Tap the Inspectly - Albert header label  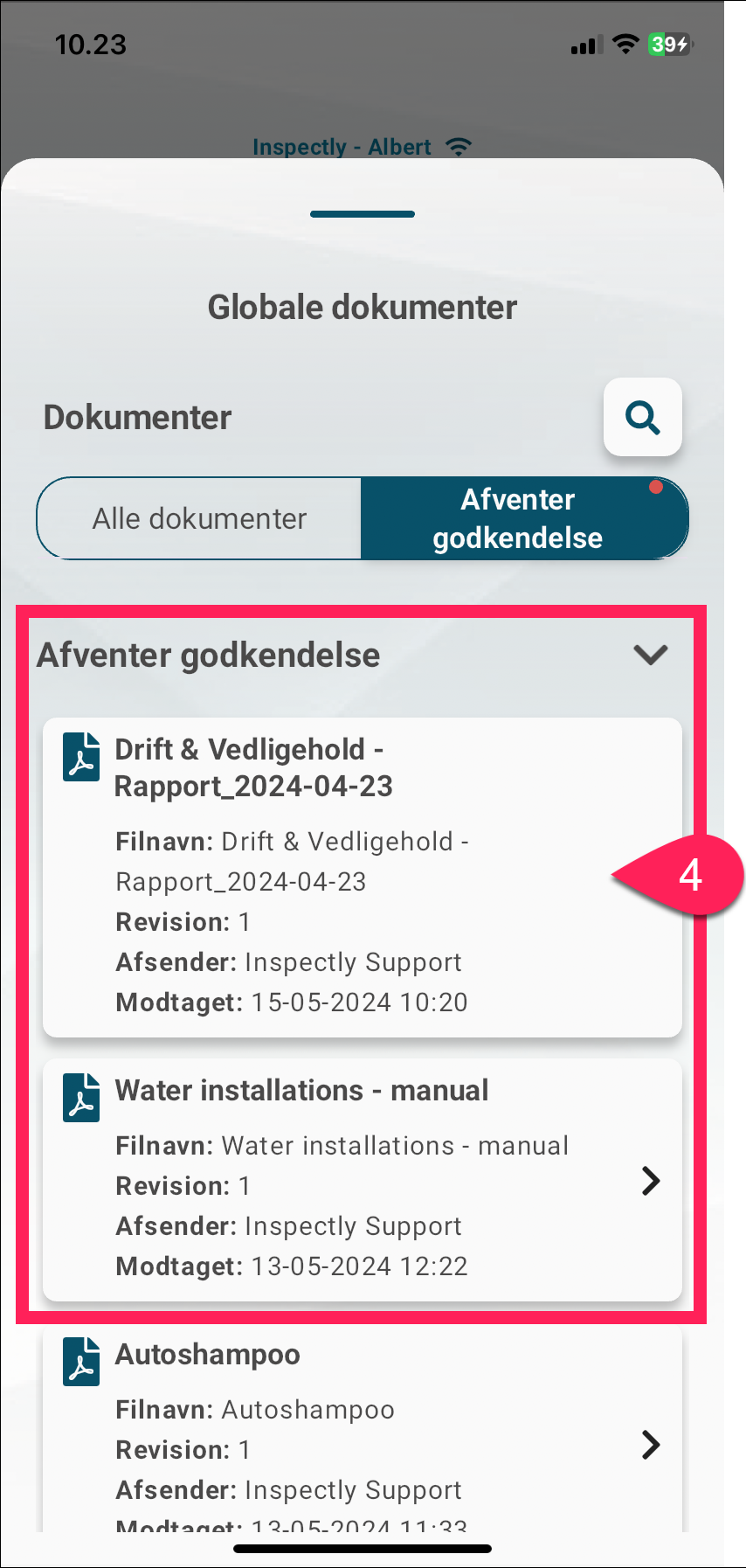pos(342,147)
